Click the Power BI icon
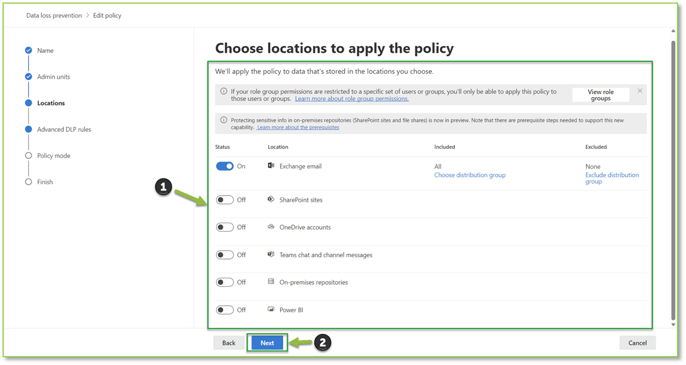Image resolution: width=686 pixels, height=365 pixels. (271, 309)
